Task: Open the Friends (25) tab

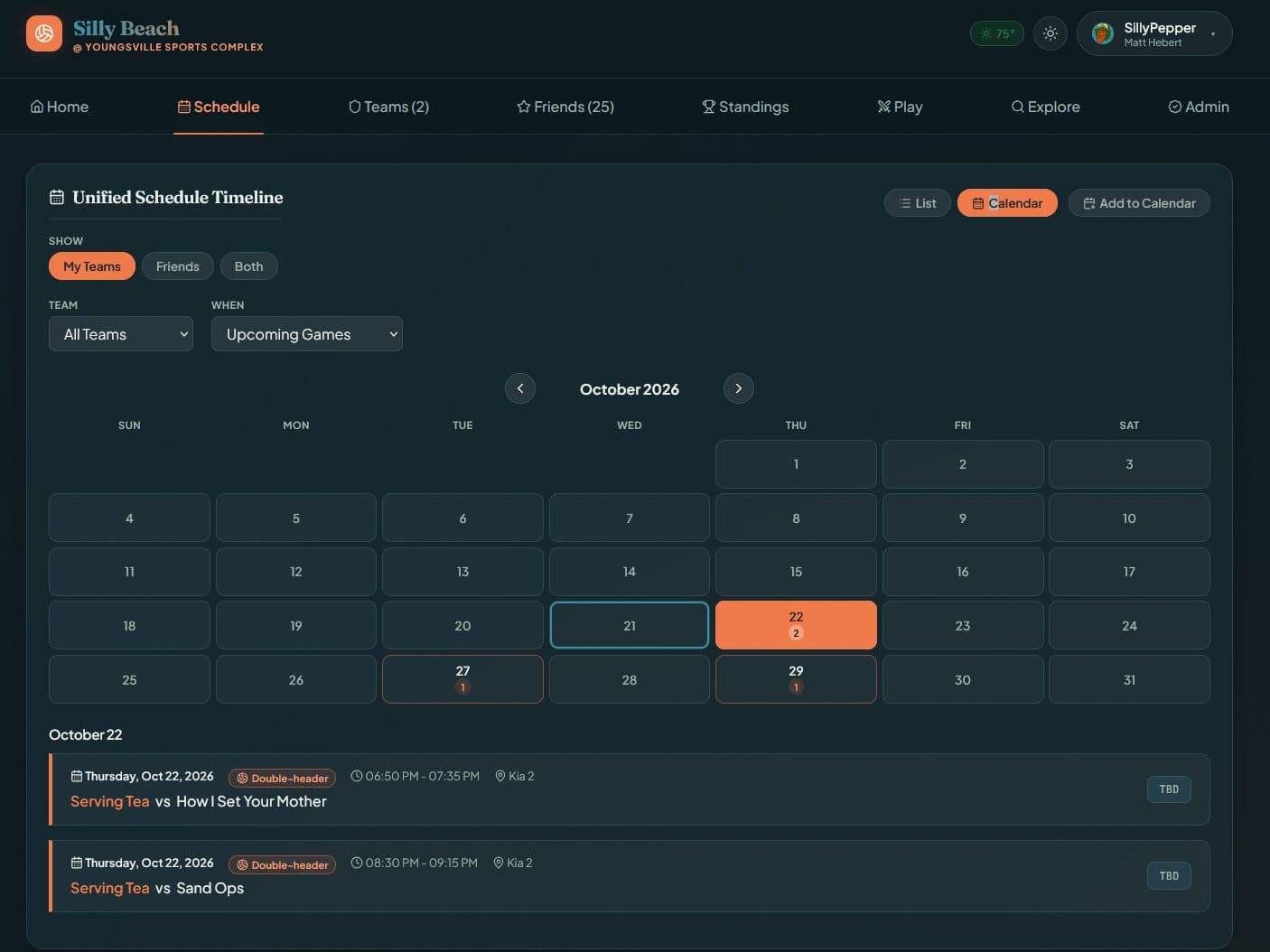Action: pyautogui.click(x=565, y=107)
